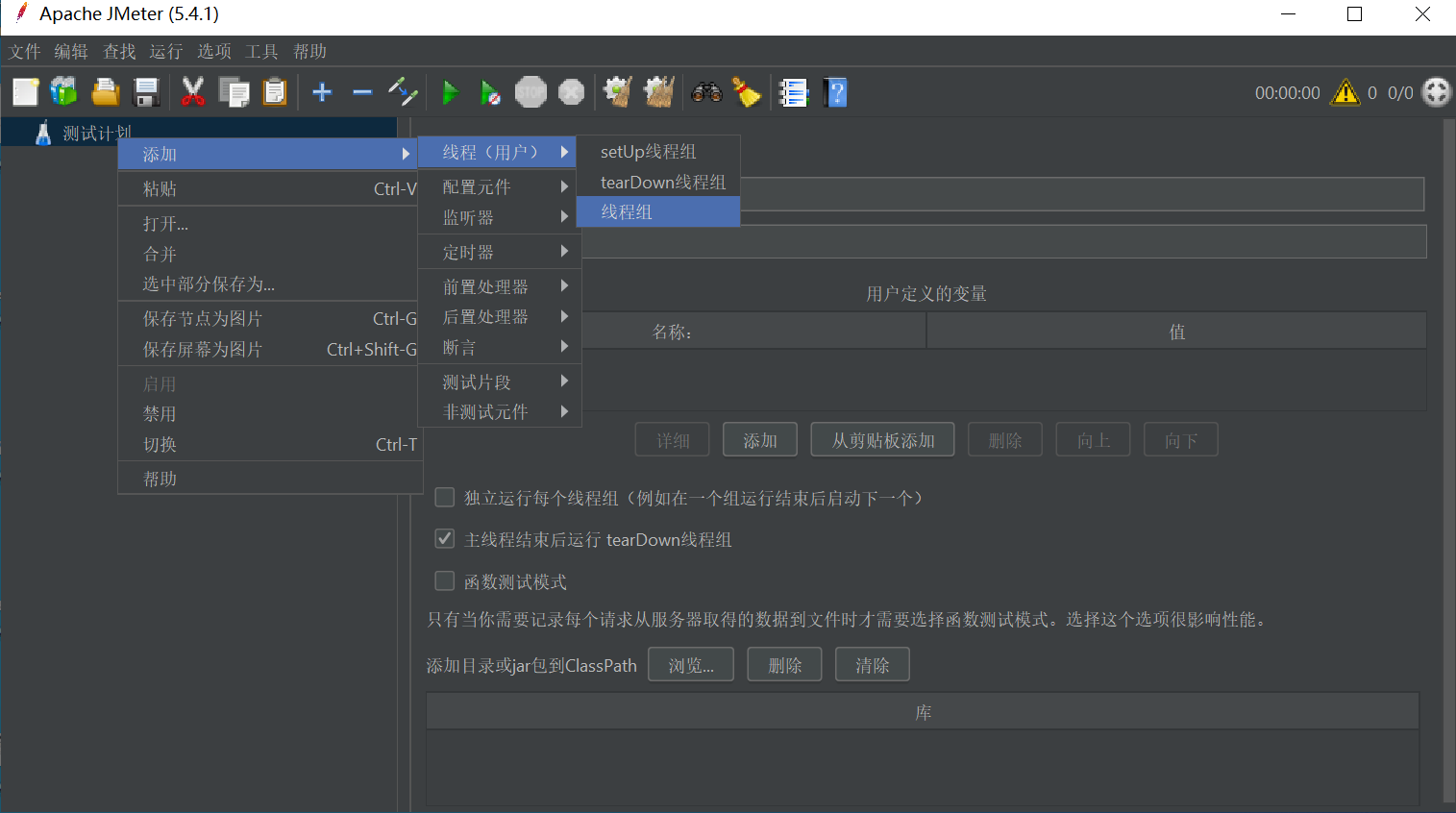The height and width of the screenshot is (813, 1456).
Task: Open the Function helper list icon
Action: click(x=793, y=92)
